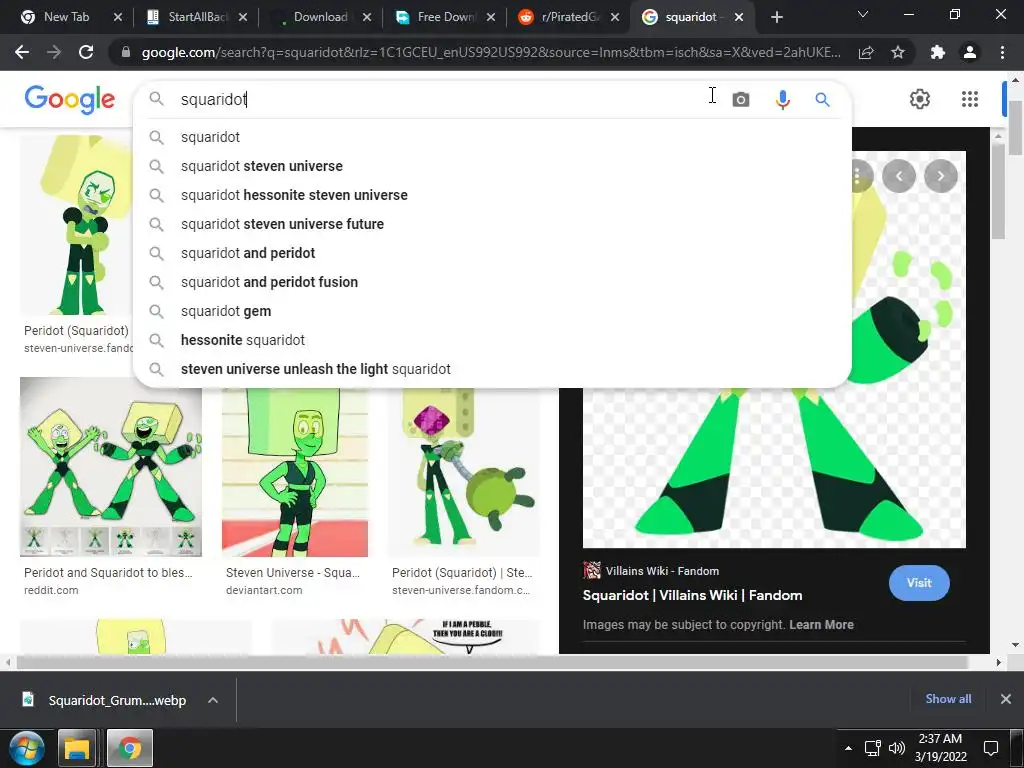This screenshot has height=768, width=1024.
Task: Open the tab search chevron
Action: tap(863, 14)
